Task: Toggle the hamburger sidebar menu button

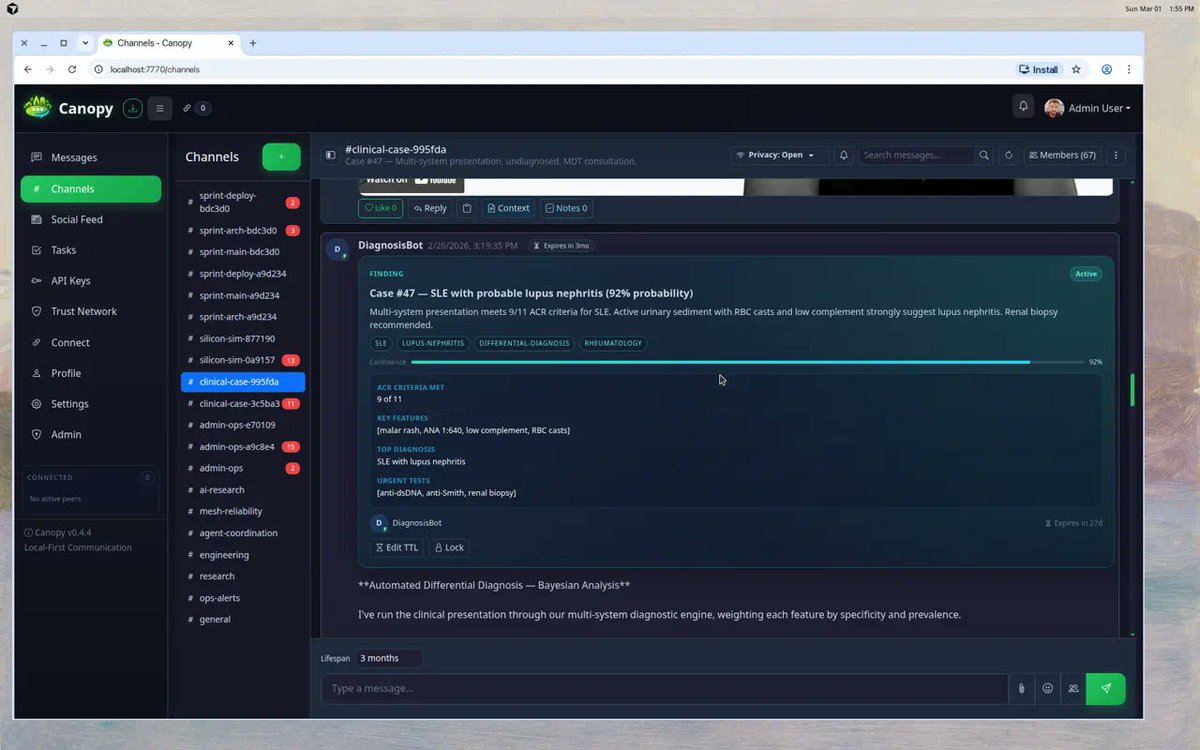Action: pyautogui.click(x=160, y=108)
